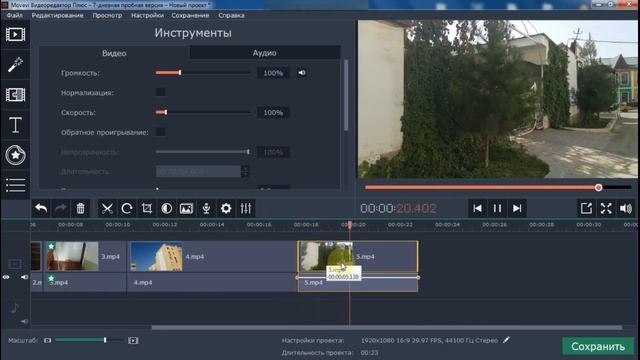This screenshot has height=360, width=640.
Task: Click the red playhead marker on ruler
Action: [350, 225]
